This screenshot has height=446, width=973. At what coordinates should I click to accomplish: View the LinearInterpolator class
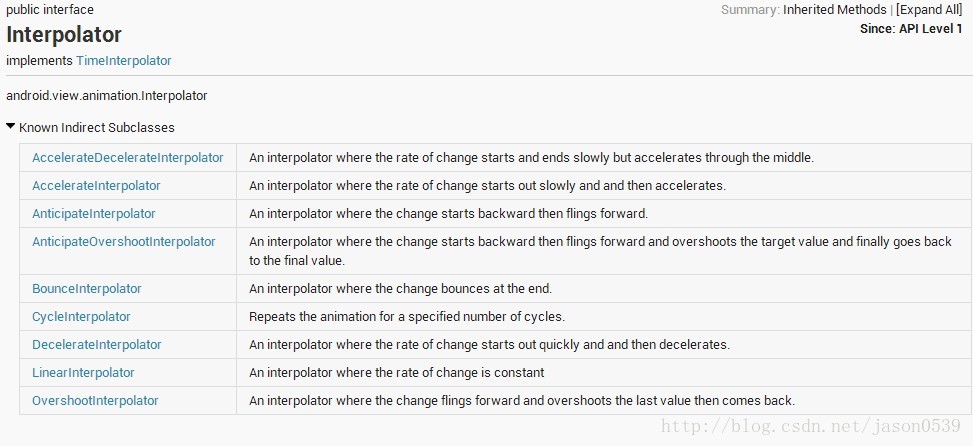tap(83, 373)
